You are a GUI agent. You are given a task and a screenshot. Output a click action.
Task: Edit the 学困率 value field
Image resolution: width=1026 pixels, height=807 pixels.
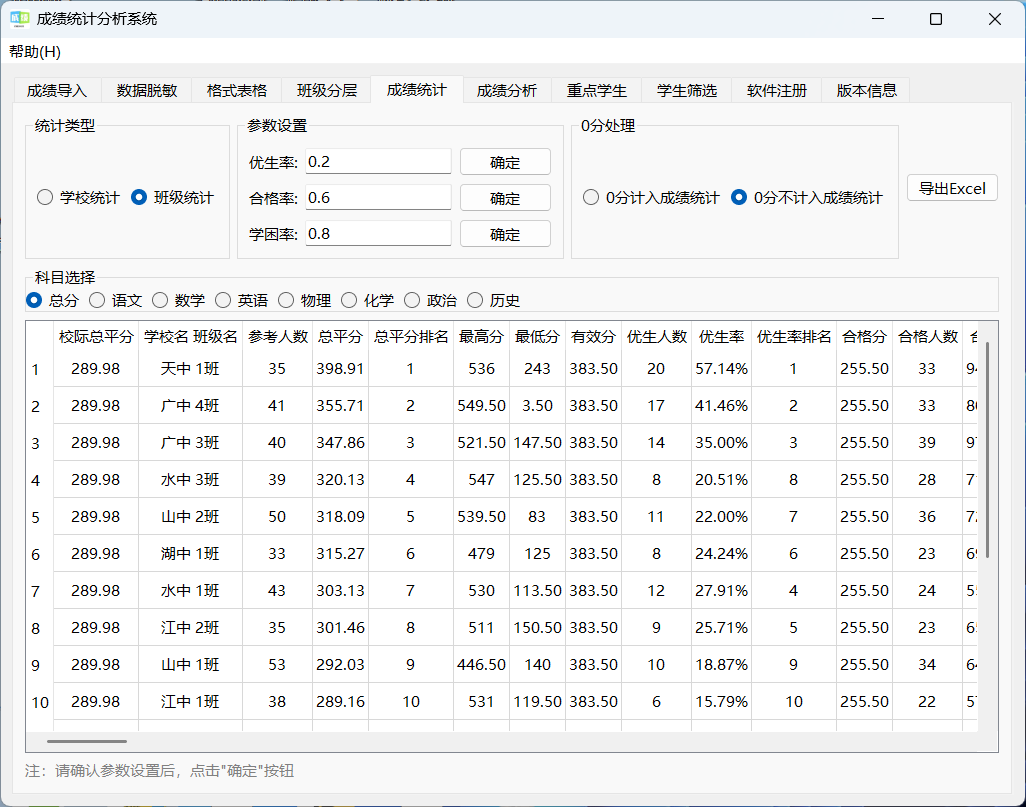pyautogui.click(x=378, y=233)
